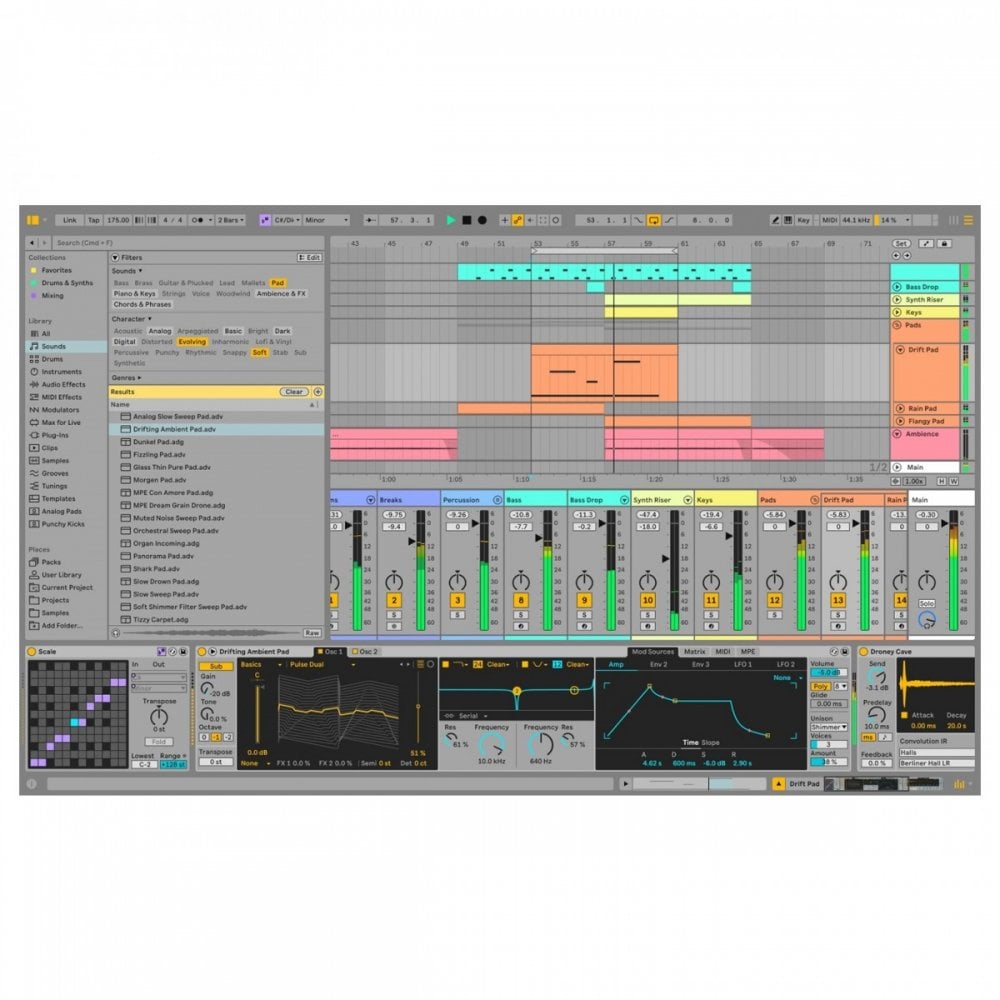Toggle Link sync on
The image size is (1000, 1000).
point(70,220)
